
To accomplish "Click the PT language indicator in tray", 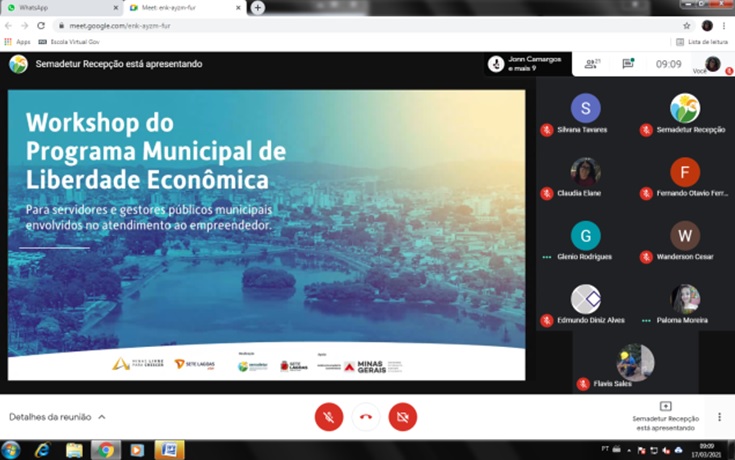I will point(605,449).
